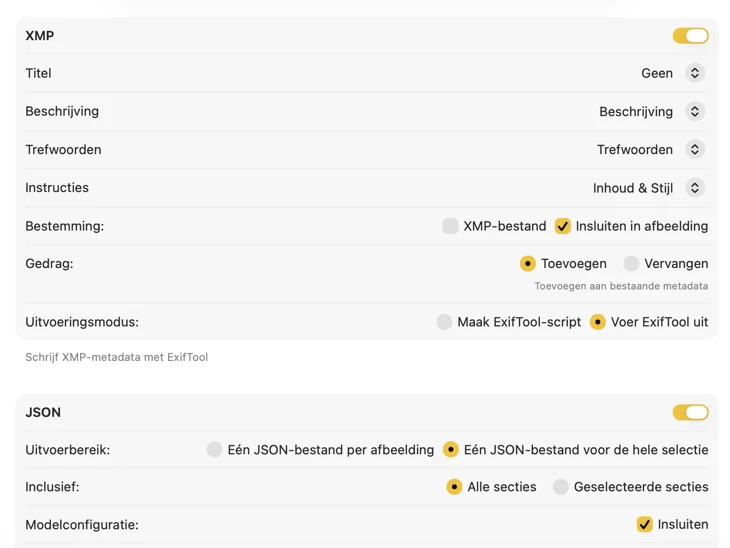Choose Eén JSON-bestand voor de hele selectie
The width and height of the screenshot is (730, 548).
click(451, 450)
